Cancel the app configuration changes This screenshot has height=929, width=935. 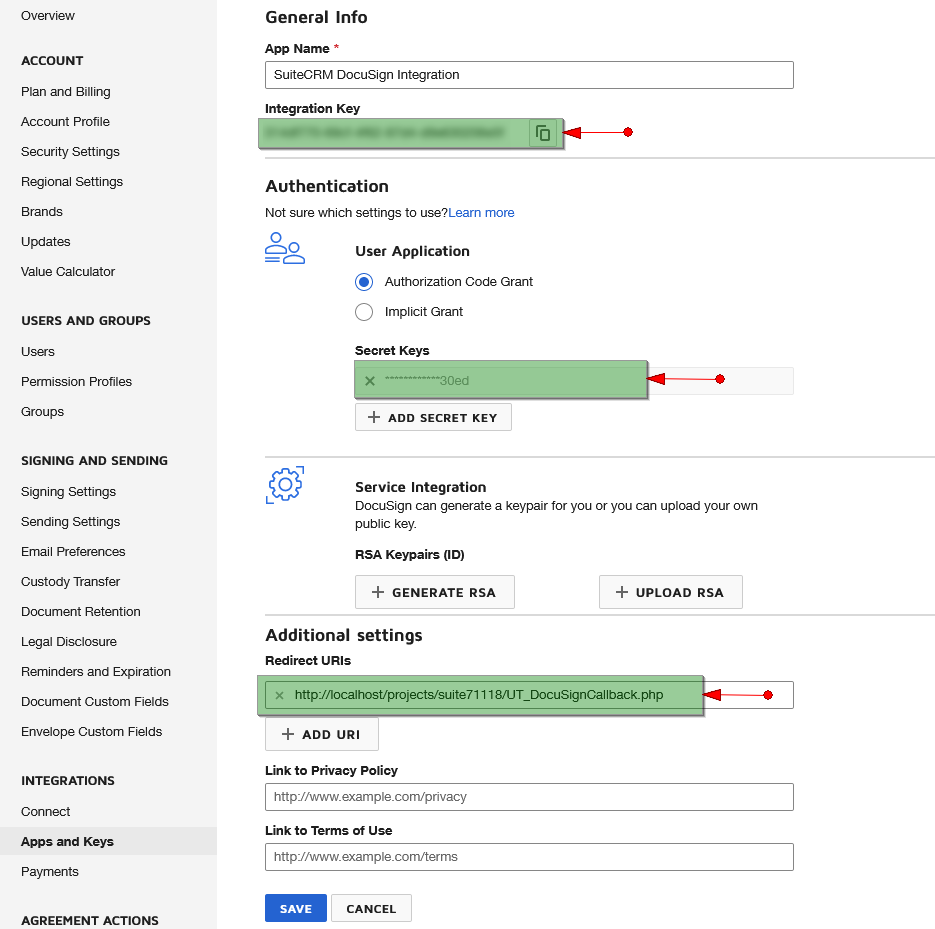click(371, 908)
